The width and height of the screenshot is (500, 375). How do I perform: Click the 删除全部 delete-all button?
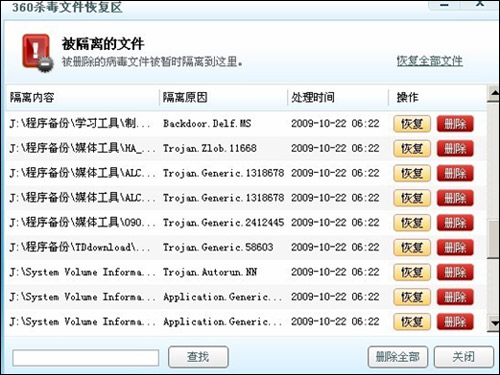[x=398, y=357]
